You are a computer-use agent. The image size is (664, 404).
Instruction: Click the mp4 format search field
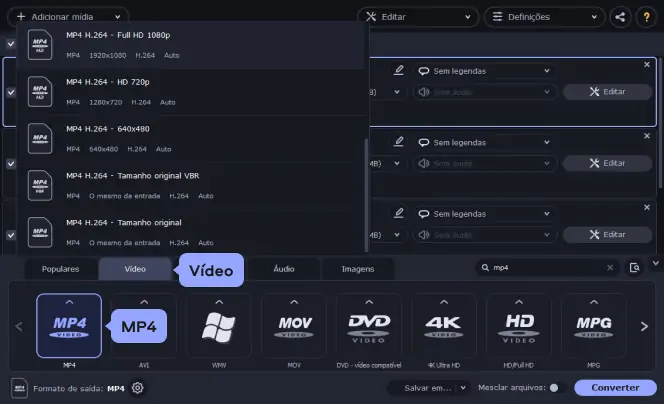546,268
